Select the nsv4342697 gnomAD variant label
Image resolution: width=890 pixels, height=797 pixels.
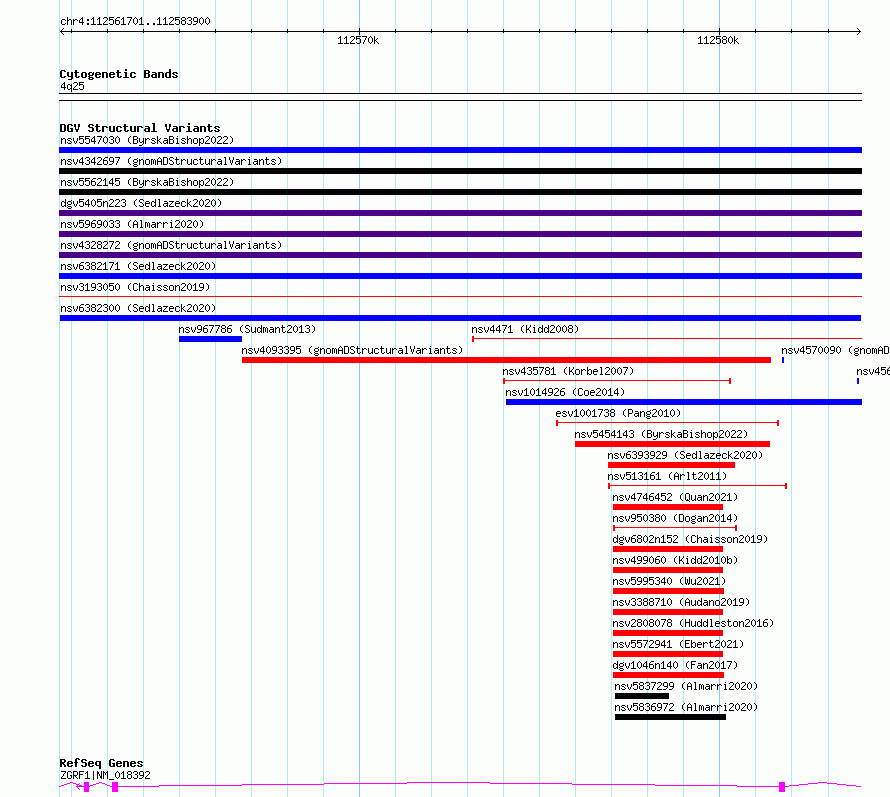171,161
